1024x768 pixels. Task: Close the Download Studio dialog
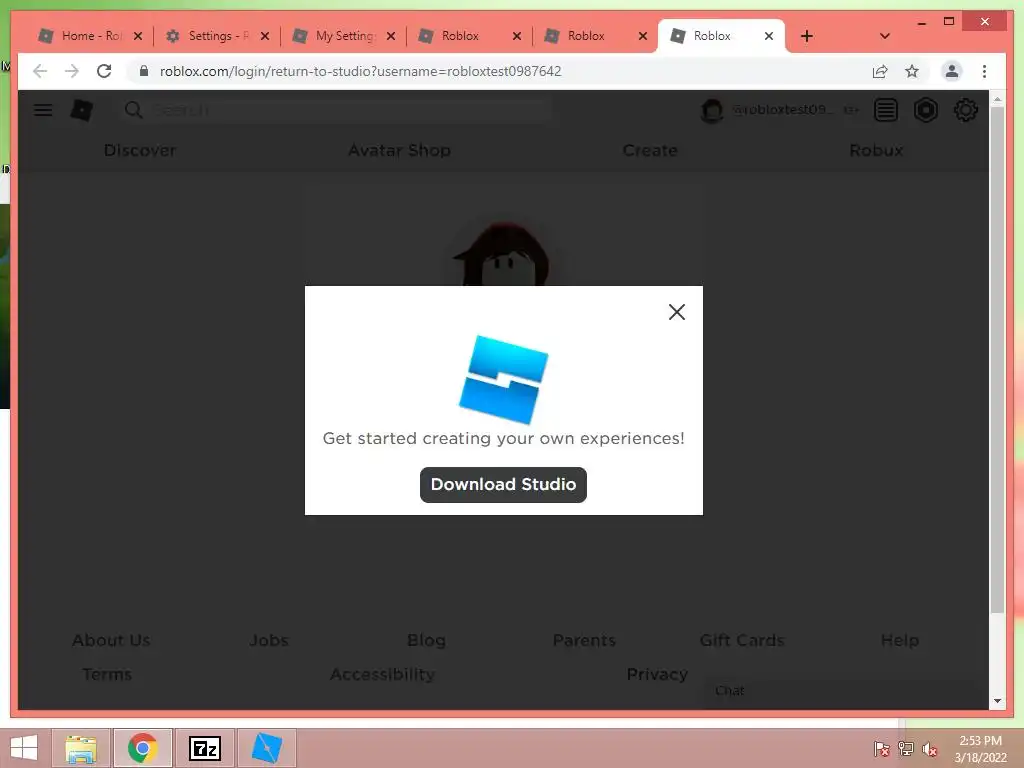(677, 312)
